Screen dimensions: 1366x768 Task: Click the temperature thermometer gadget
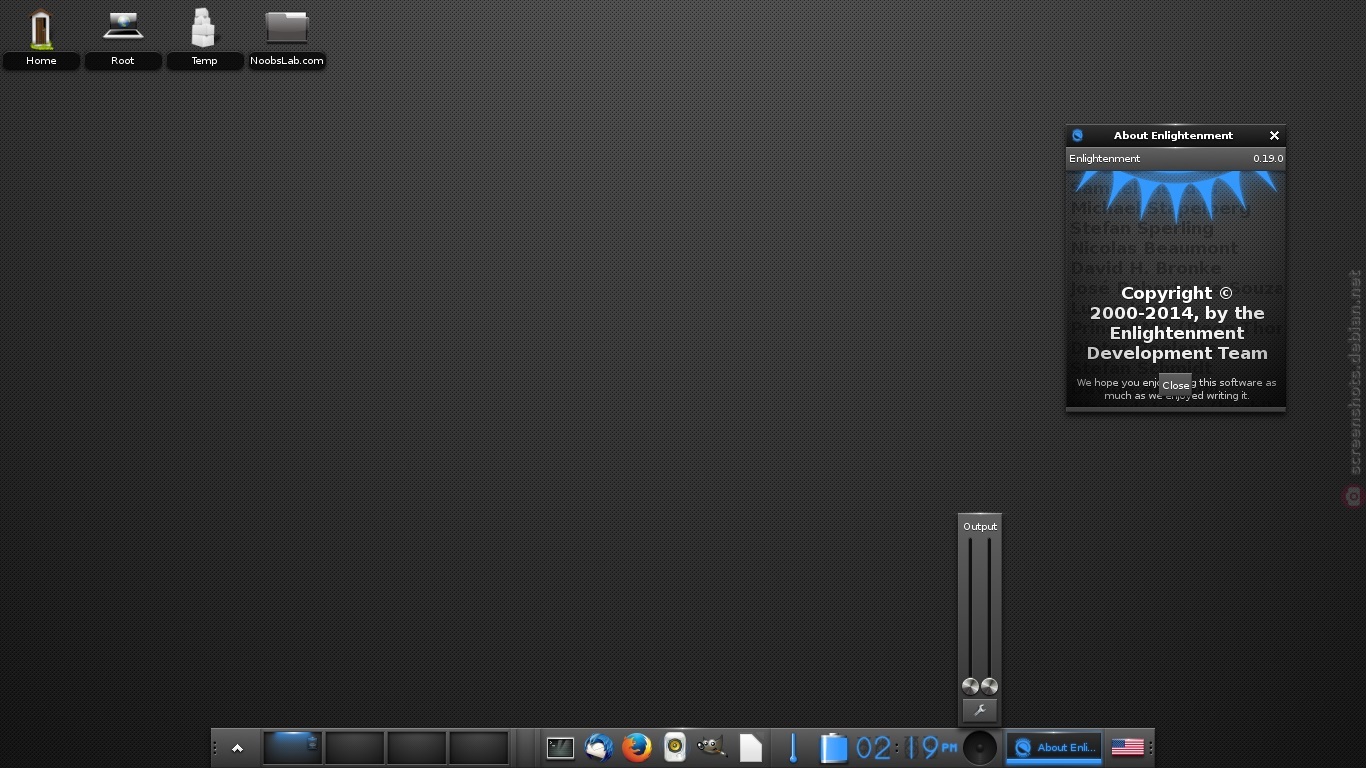[x=793, y=747]
